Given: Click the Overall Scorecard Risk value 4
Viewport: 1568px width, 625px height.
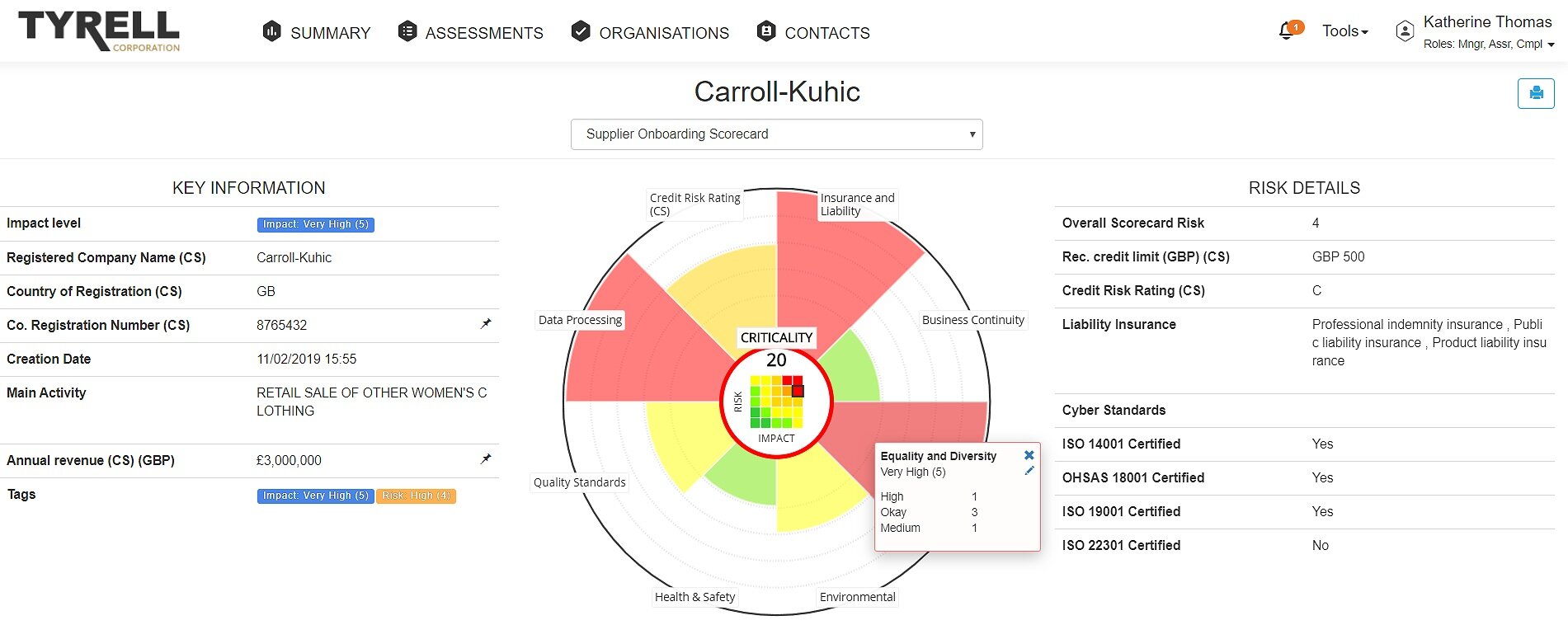Looking at the screenshot, I should coord(1316,223).
